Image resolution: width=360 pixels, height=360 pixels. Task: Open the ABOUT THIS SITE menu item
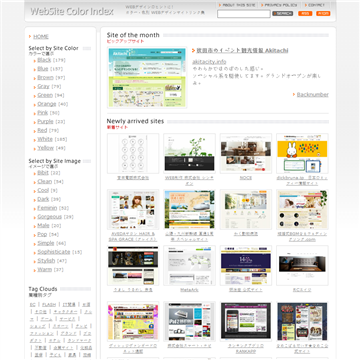tap(237, 5)
